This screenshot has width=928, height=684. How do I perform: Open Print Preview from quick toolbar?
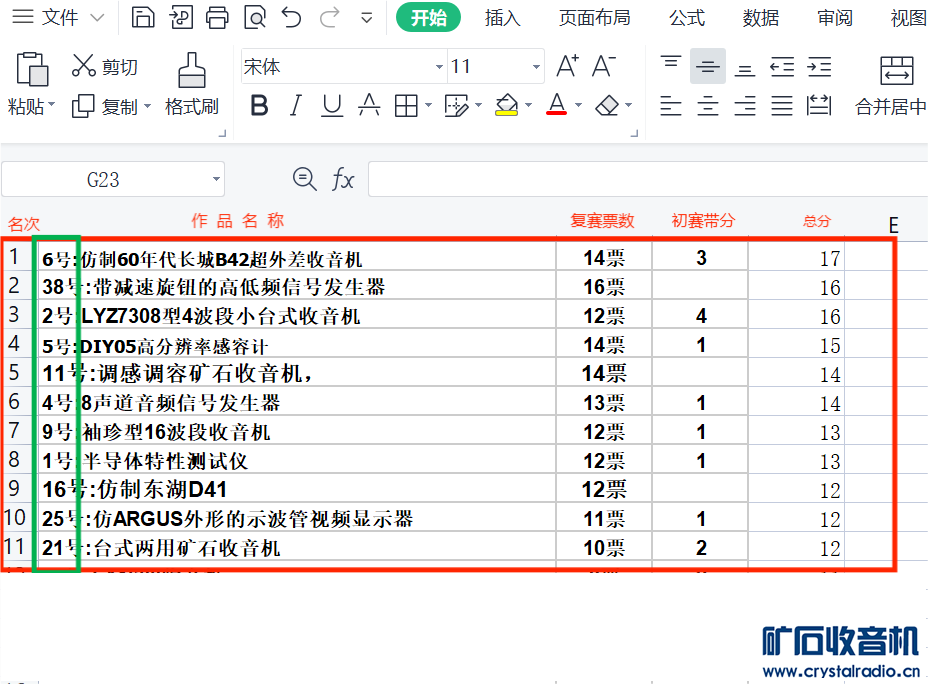click(255, 18)
